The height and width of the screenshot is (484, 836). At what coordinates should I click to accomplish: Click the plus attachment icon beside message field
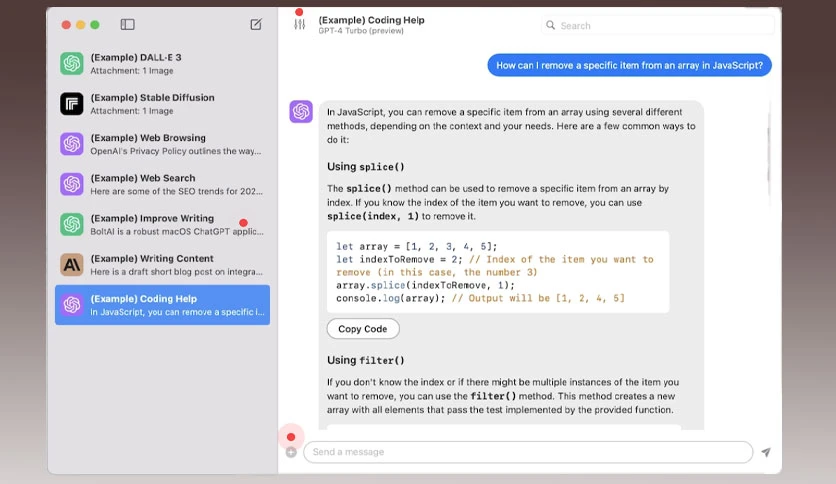point(291,453)
